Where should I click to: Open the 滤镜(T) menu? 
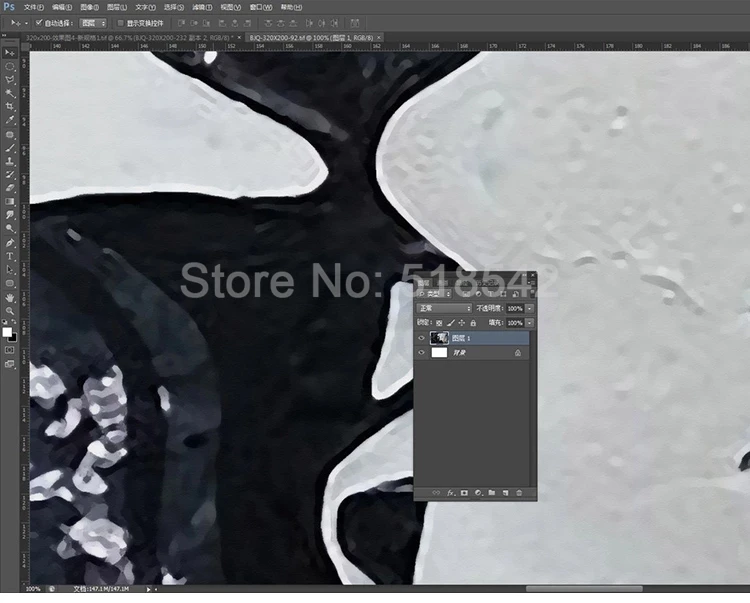[202, 7]
